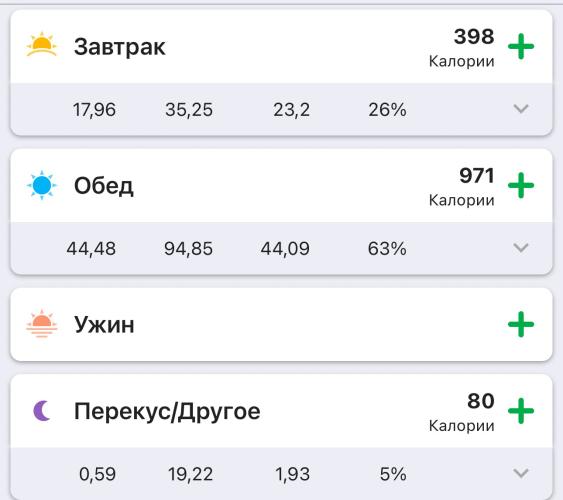Tap the sunset icon next to Ужин
The height and width of the screenshot is (500, 563).
pyautogui.click(x=42, y=323)
